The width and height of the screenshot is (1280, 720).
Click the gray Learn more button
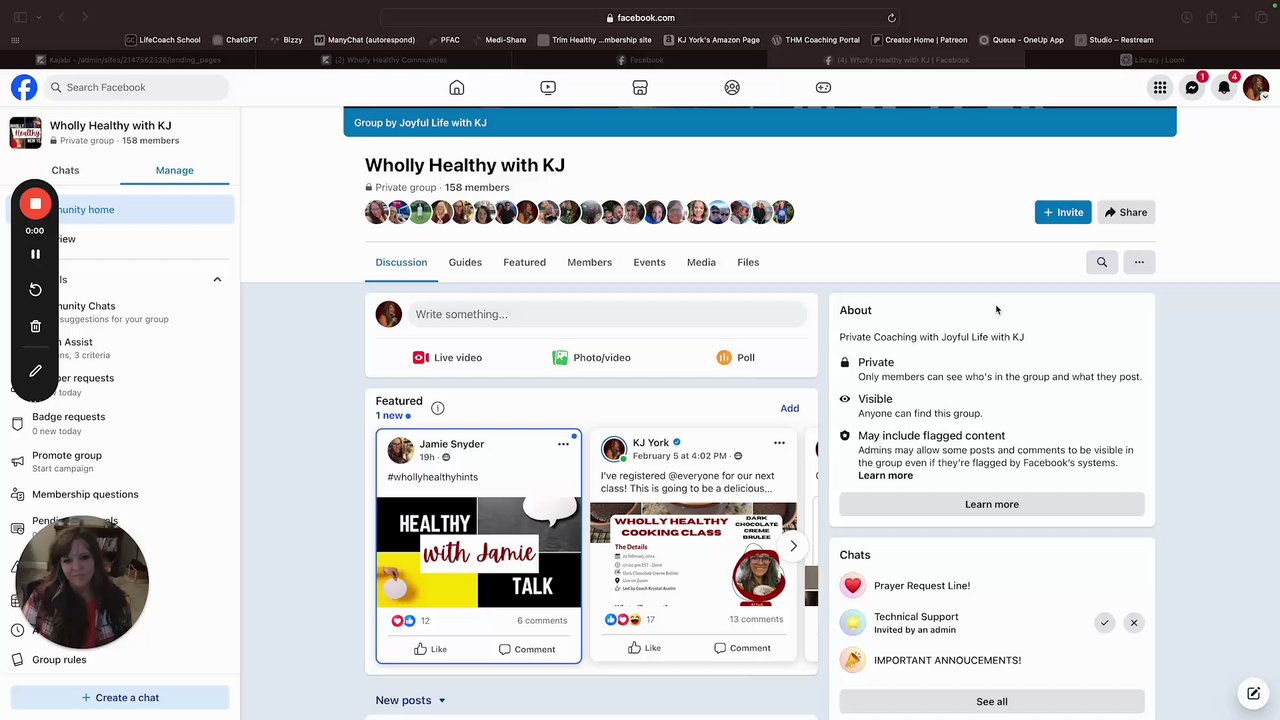(x=992, y=504)
